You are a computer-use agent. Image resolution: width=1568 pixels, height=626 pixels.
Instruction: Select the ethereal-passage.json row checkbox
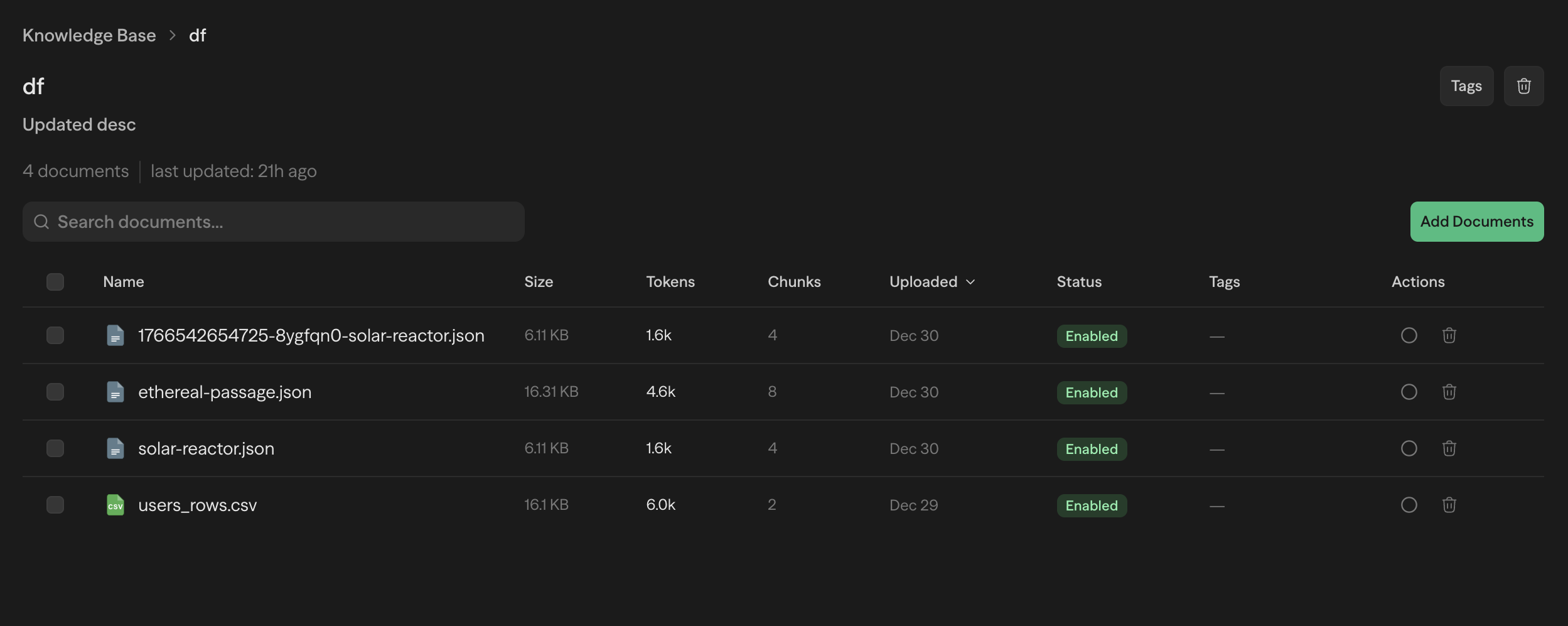pyautogui.click(x=55, y=392)
